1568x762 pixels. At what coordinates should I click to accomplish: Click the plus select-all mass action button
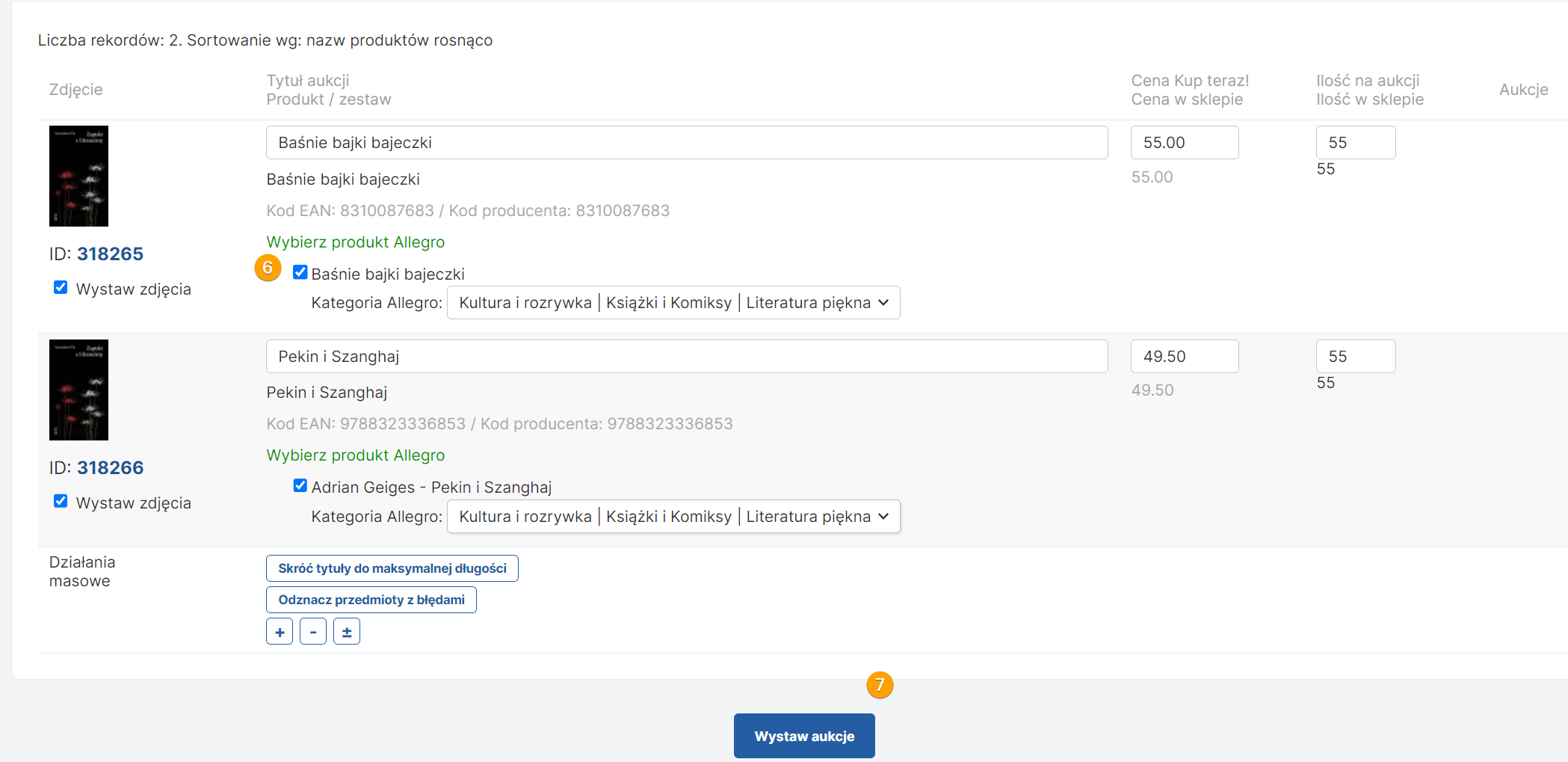coord(280,632)
